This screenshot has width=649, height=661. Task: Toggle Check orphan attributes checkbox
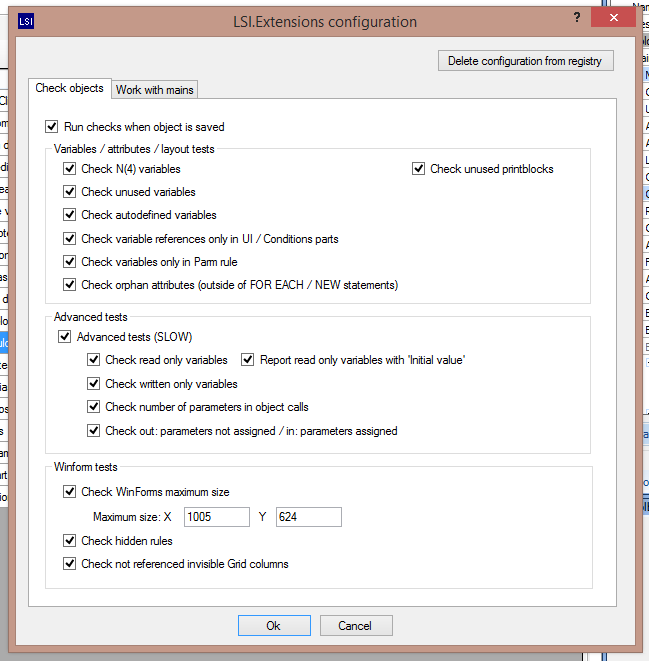click(x=70, y=285)
